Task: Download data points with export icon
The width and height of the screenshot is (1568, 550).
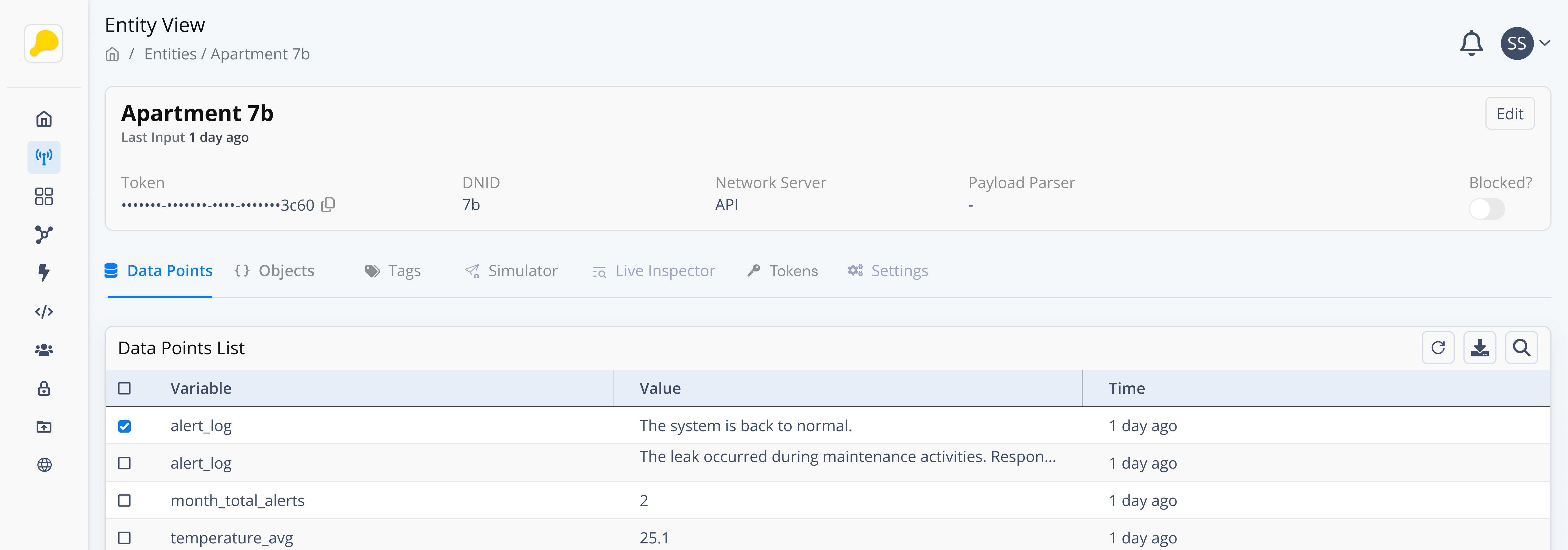Action: pyautogui.click(x=1479, y=347)
